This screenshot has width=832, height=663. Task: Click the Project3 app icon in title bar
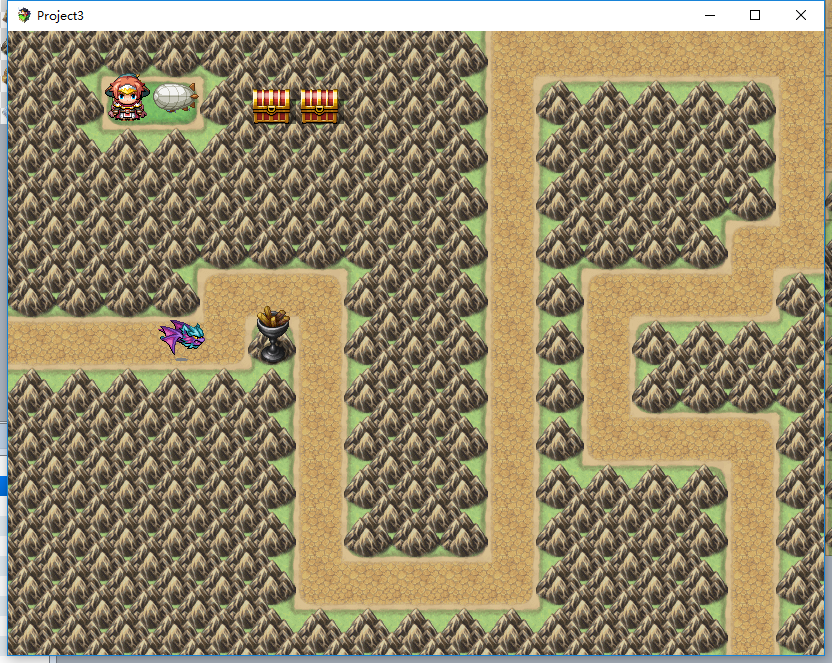(24, 15)
